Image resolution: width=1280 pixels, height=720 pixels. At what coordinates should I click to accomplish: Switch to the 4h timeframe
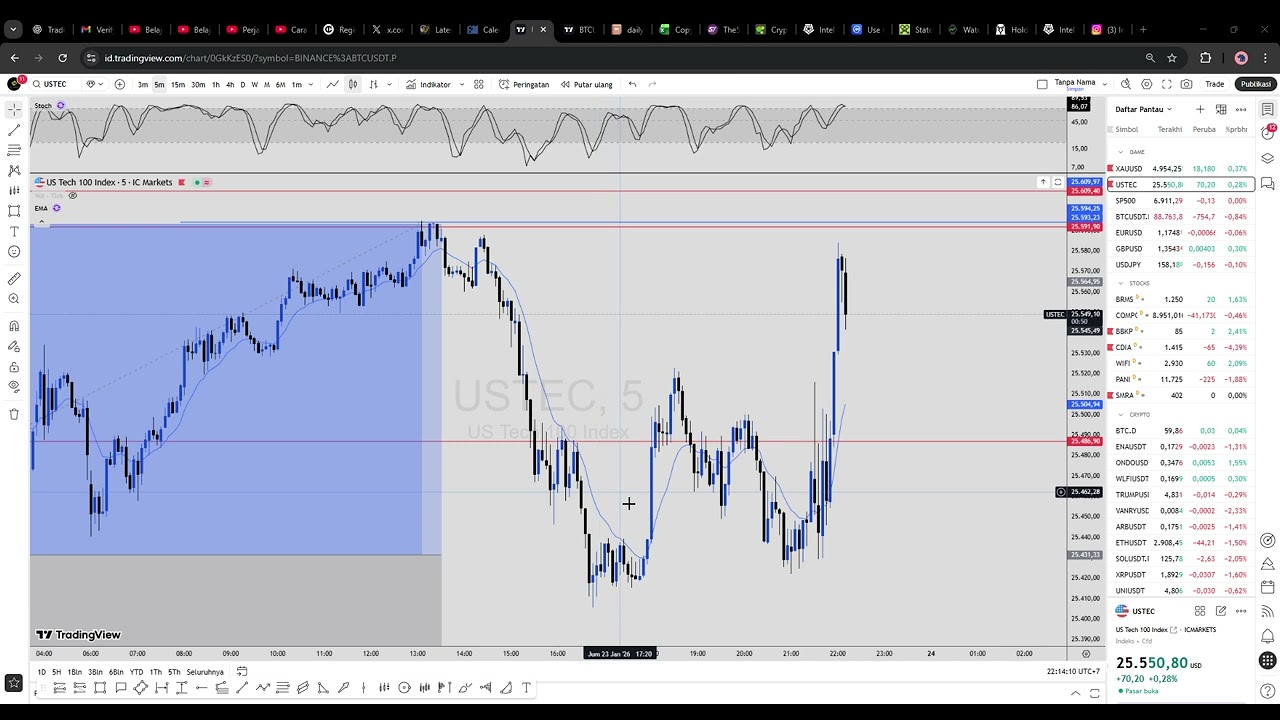pos(229,84)
